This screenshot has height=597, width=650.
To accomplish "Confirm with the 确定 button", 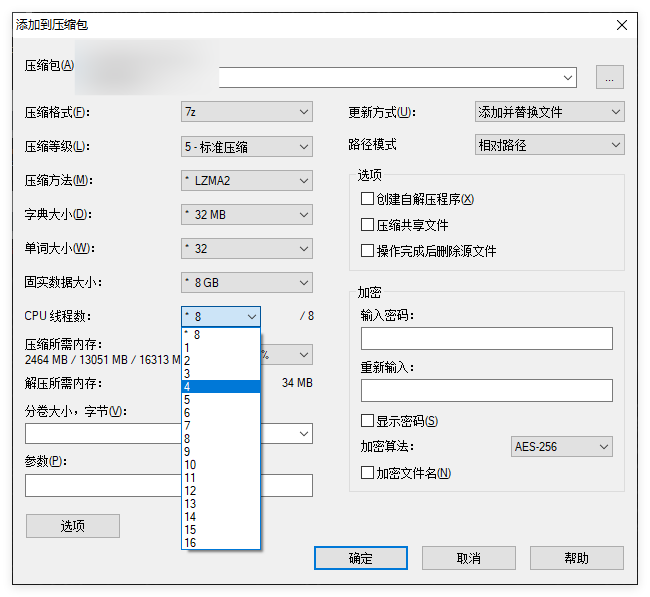I will click(x=361, y=558).
